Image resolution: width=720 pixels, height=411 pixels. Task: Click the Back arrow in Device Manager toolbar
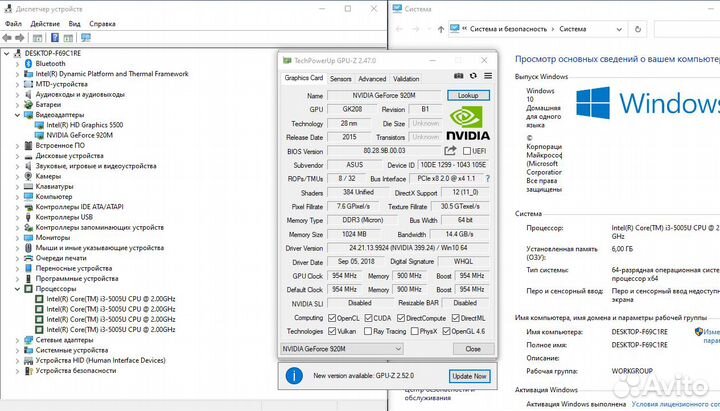click(7, 38)
